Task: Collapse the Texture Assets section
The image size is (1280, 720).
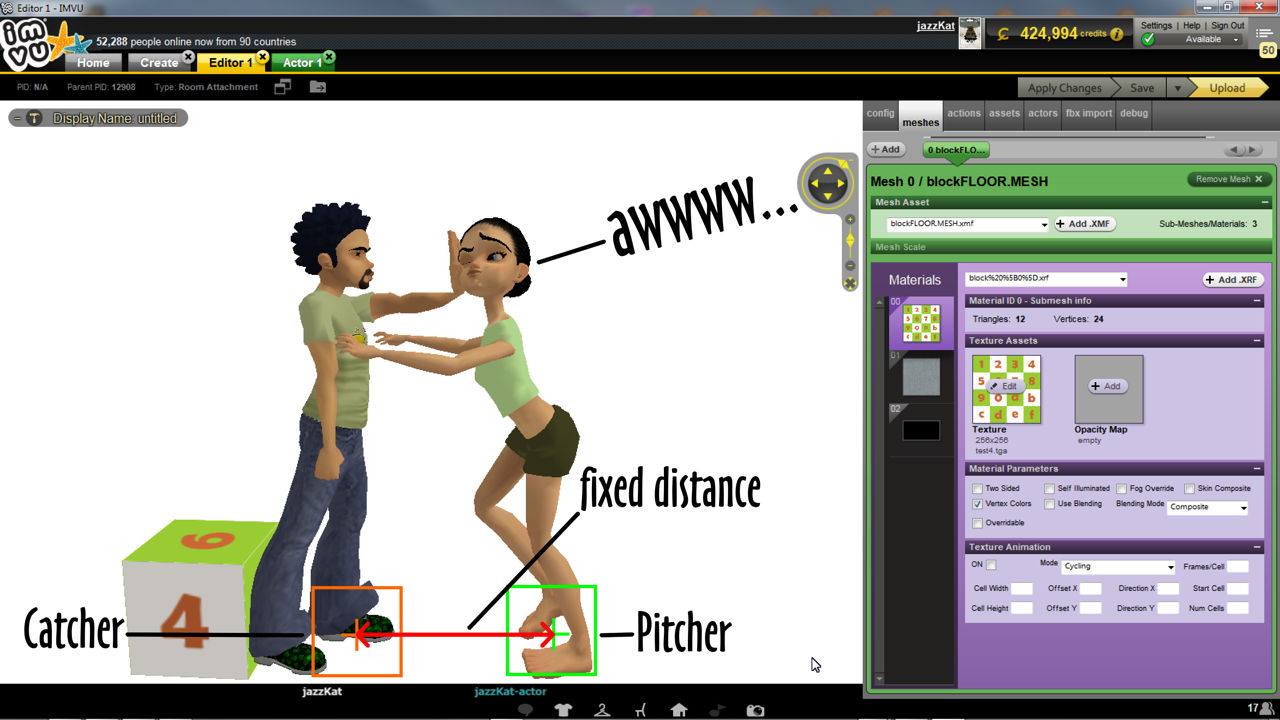Action: (x=1257, y=341)
